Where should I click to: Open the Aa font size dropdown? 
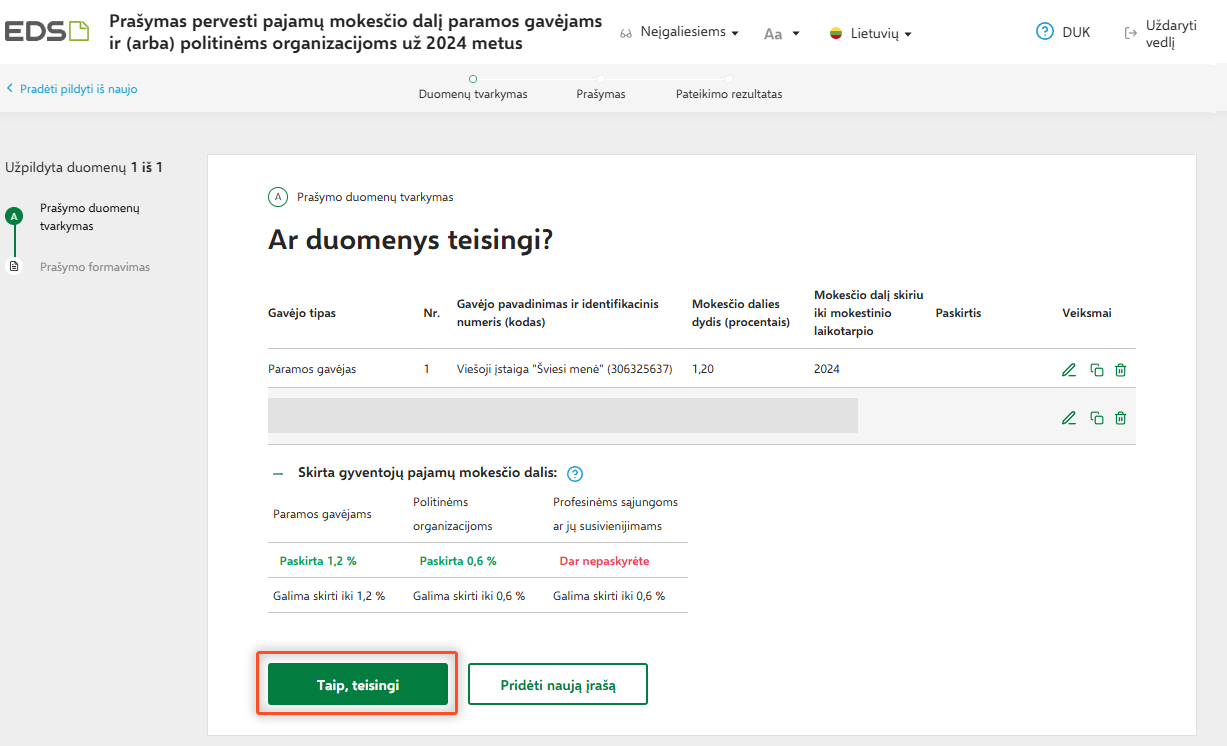pyautogui.click(x=781, y=33)
